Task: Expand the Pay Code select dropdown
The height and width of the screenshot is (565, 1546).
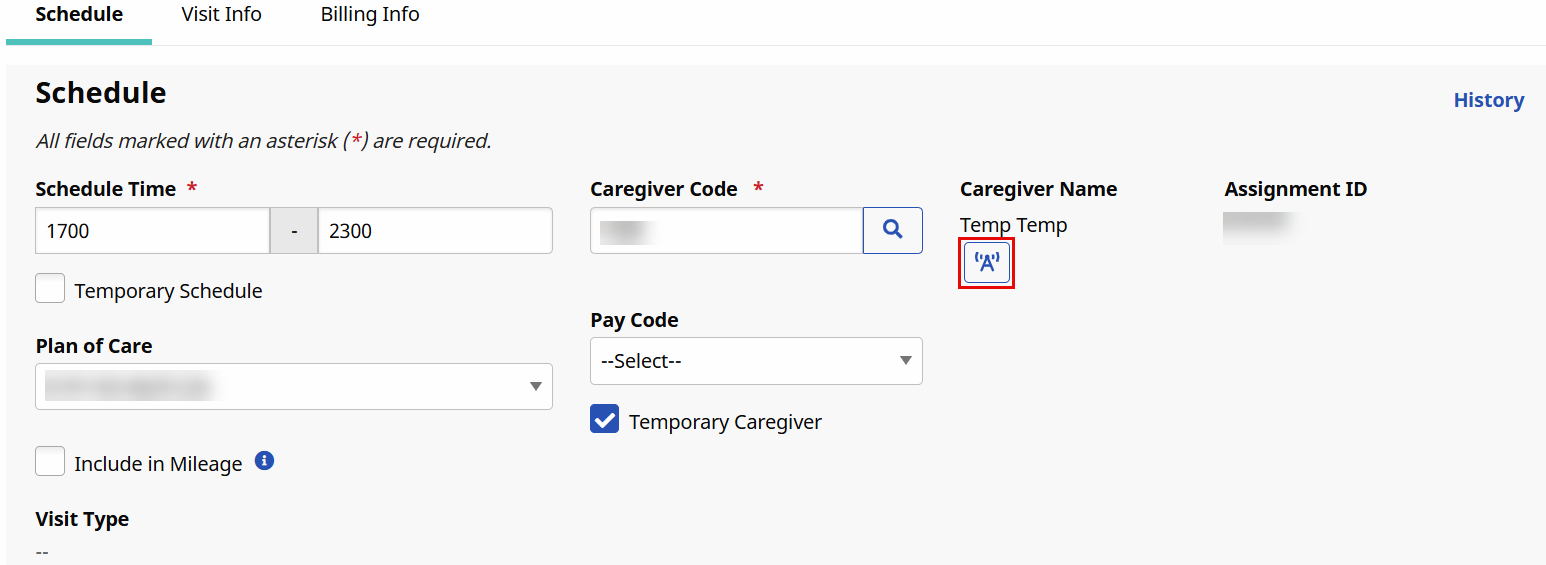Action: point(755,361)
